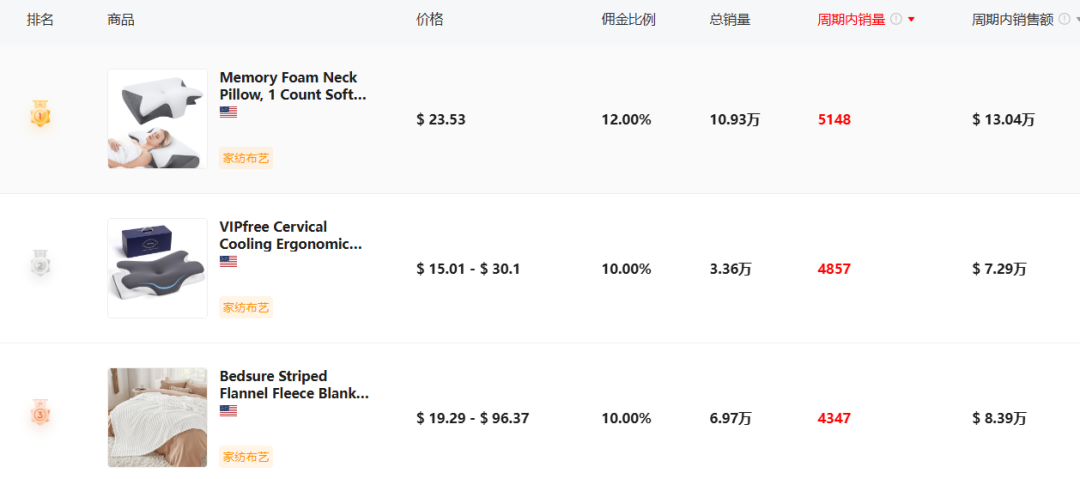Viewport: 1080px width, 479px height.
Task: Open the Memory Foam Neck Pillow thumbnail image
Action: [158, 119]
